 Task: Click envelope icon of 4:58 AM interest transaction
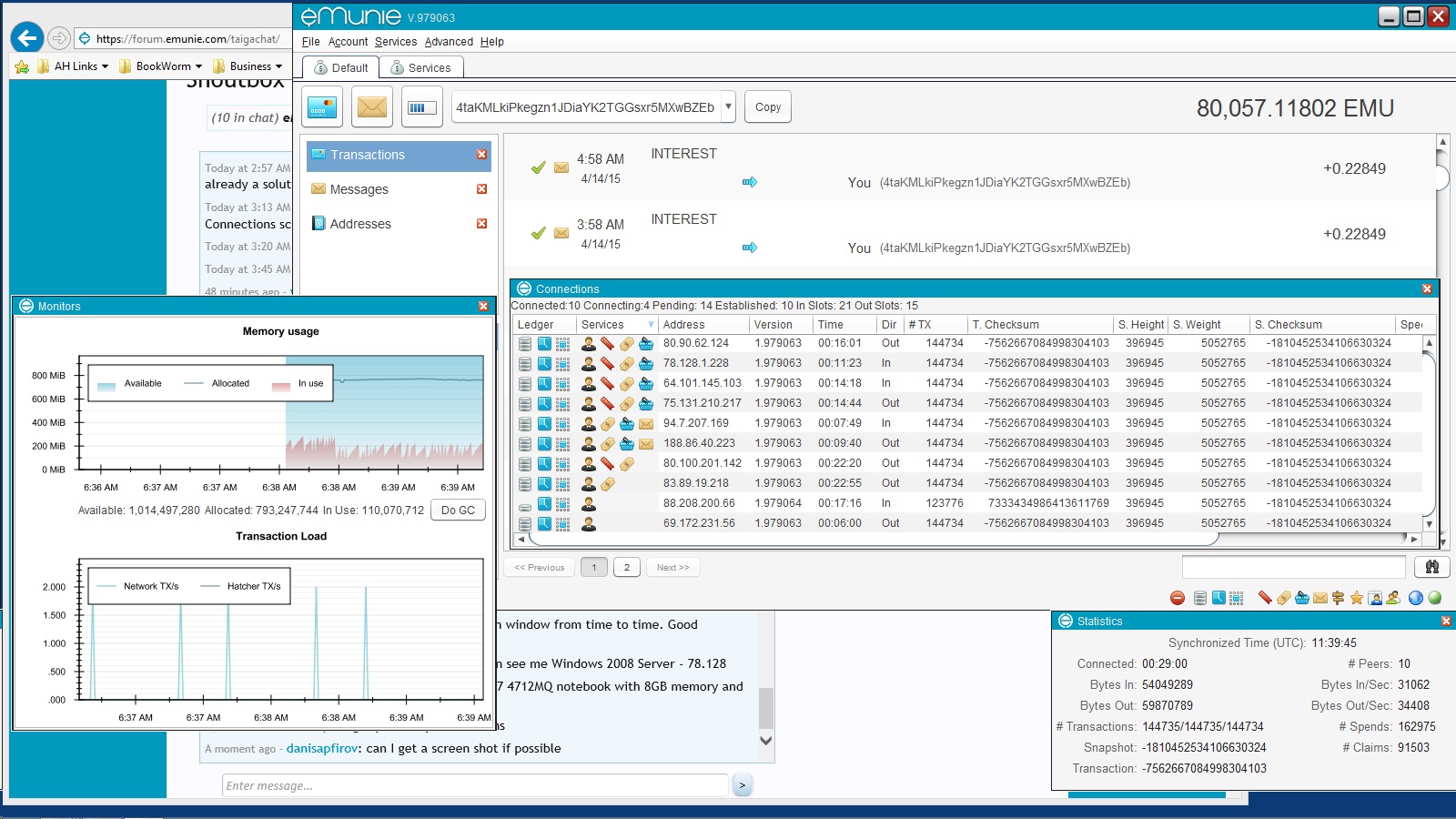[561, 167]
